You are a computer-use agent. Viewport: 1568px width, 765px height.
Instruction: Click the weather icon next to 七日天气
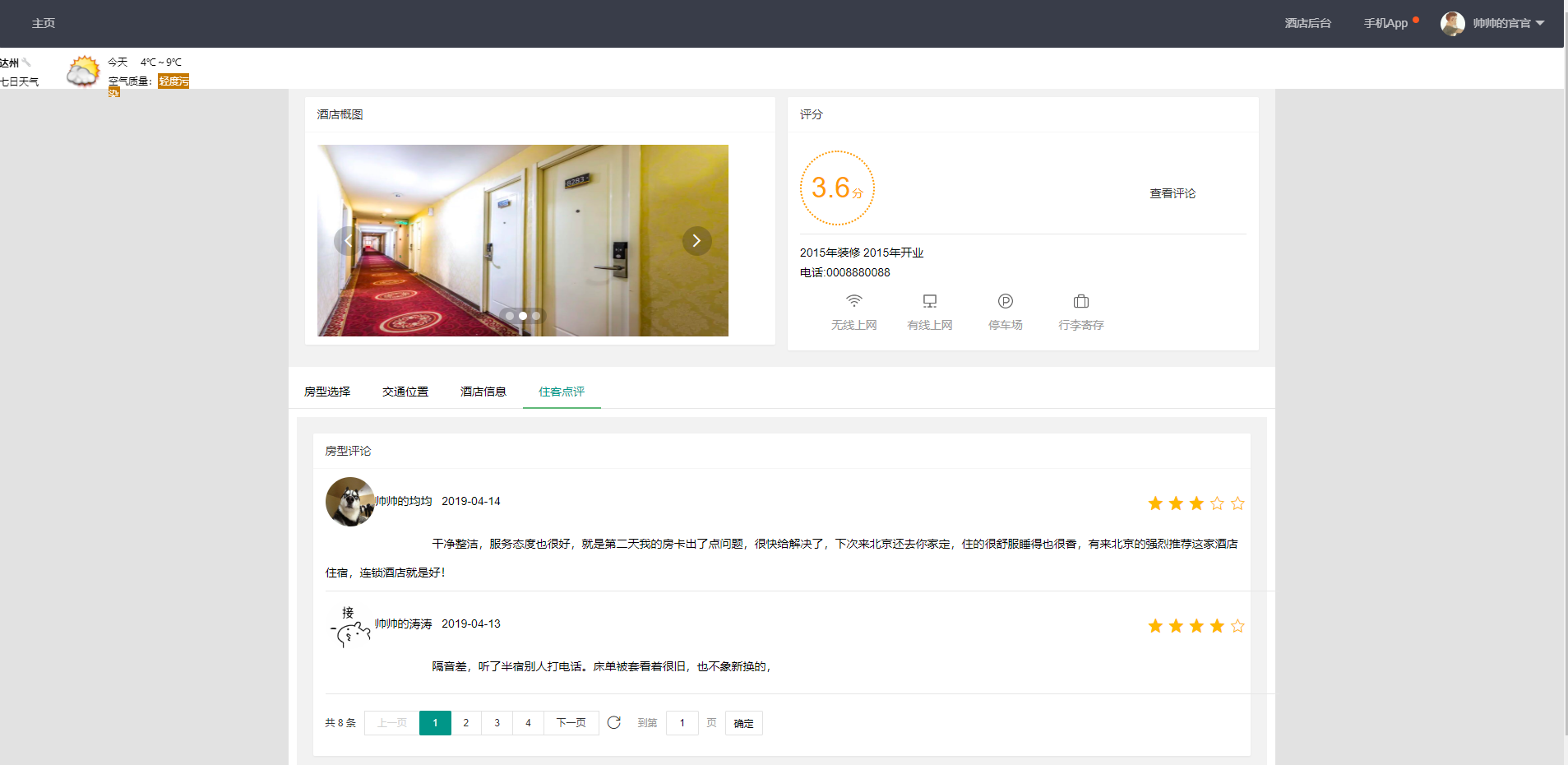(83, 70)
